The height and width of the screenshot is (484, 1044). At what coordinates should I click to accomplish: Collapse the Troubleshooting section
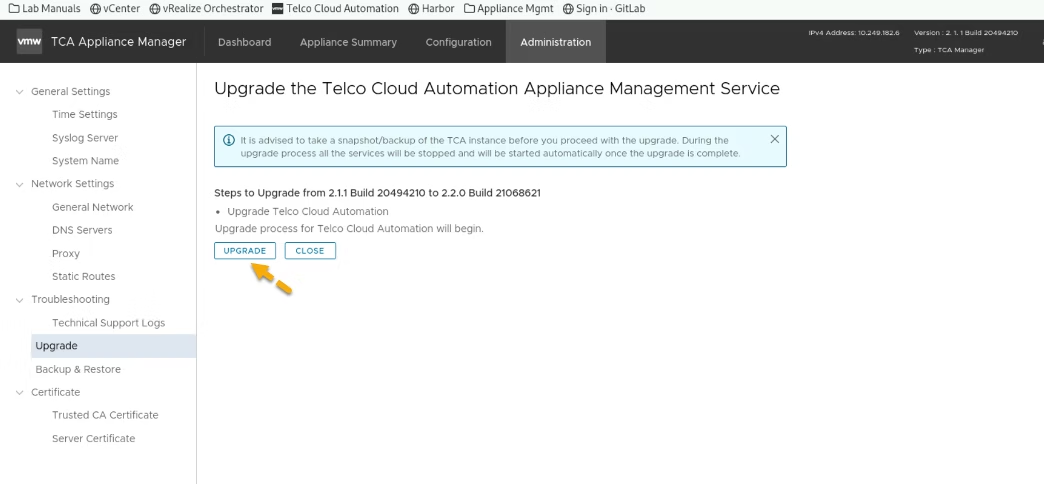(21, 300)
